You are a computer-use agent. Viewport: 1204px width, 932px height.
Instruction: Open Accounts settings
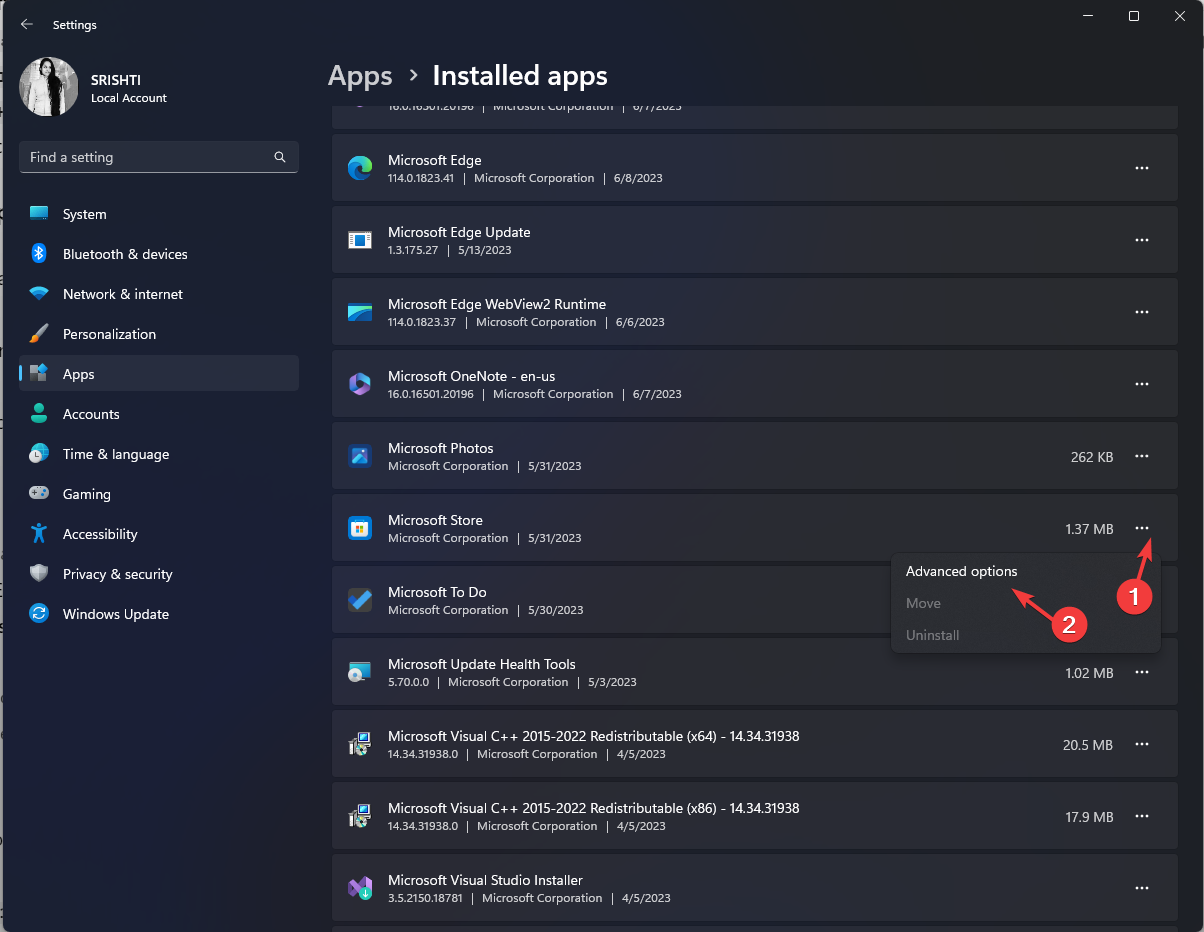click(159, 414)
